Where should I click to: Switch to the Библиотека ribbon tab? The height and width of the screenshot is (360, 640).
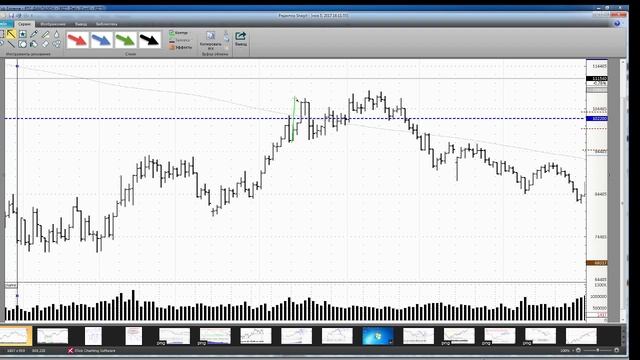click(x=107, y=24)
